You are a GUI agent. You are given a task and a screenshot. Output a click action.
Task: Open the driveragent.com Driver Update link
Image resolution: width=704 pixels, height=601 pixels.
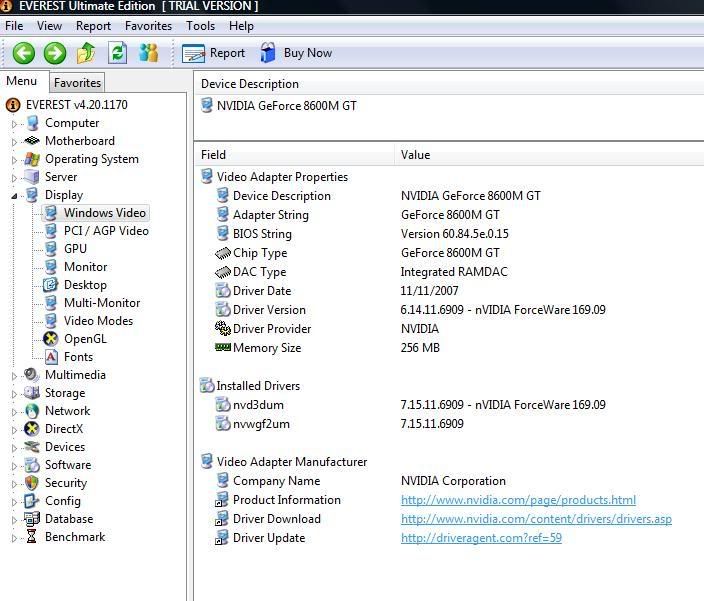(481, 538)
